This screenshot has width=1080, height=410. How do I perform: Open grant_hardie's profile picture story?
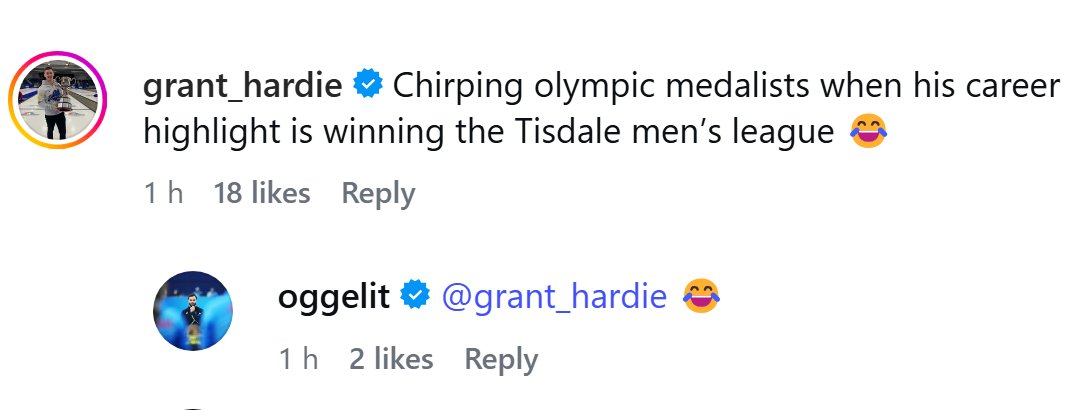point(58,100)
